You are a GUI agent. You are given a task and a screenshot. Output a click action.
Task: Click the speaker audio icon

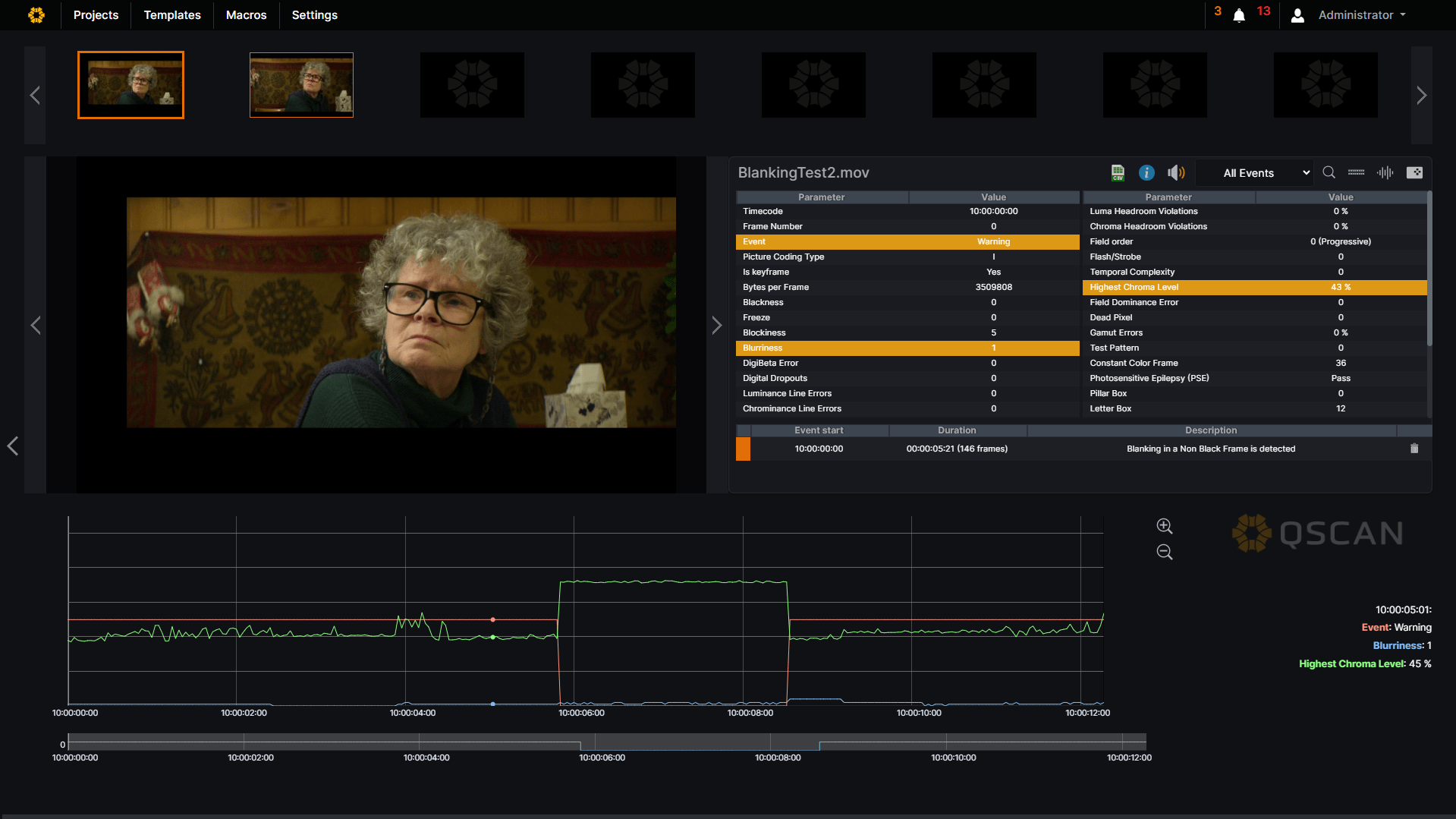click(x=1175, y=173)
